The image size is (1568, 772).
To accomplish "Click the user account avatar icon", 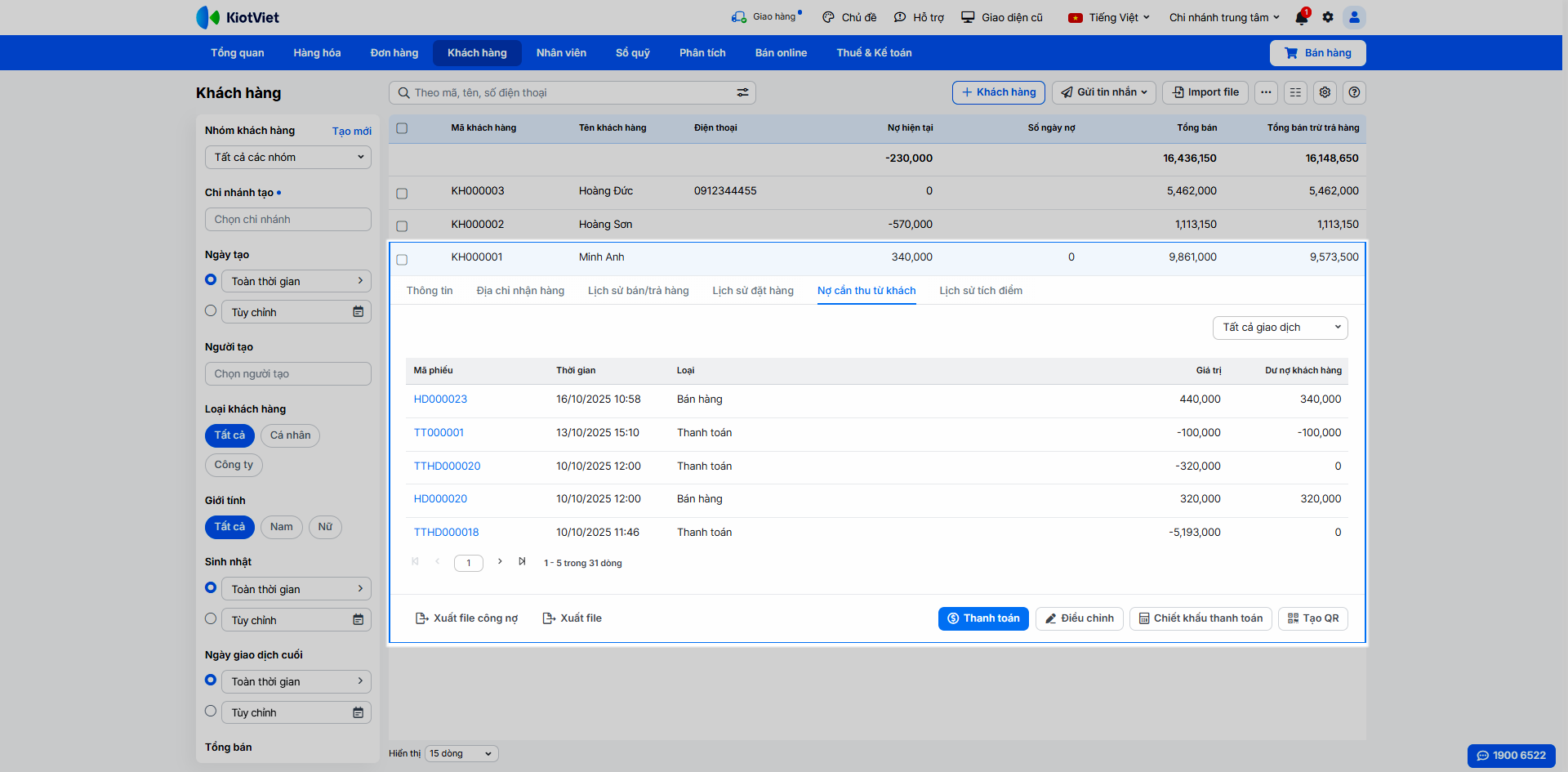I will point(1354,17).
